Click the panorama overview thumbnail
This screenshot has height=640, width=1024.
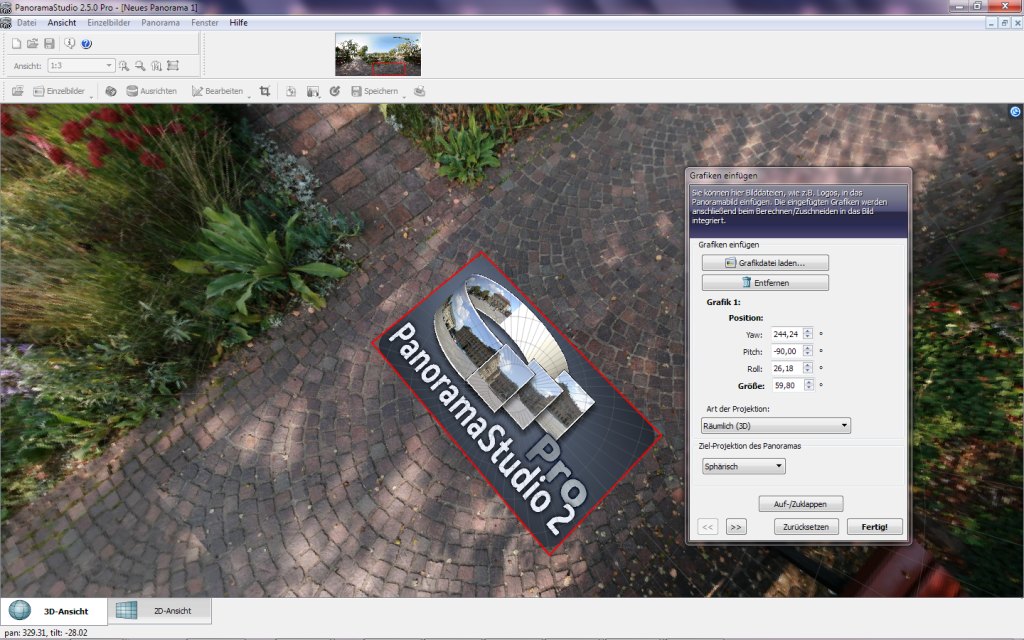click(x=378, y=55)
